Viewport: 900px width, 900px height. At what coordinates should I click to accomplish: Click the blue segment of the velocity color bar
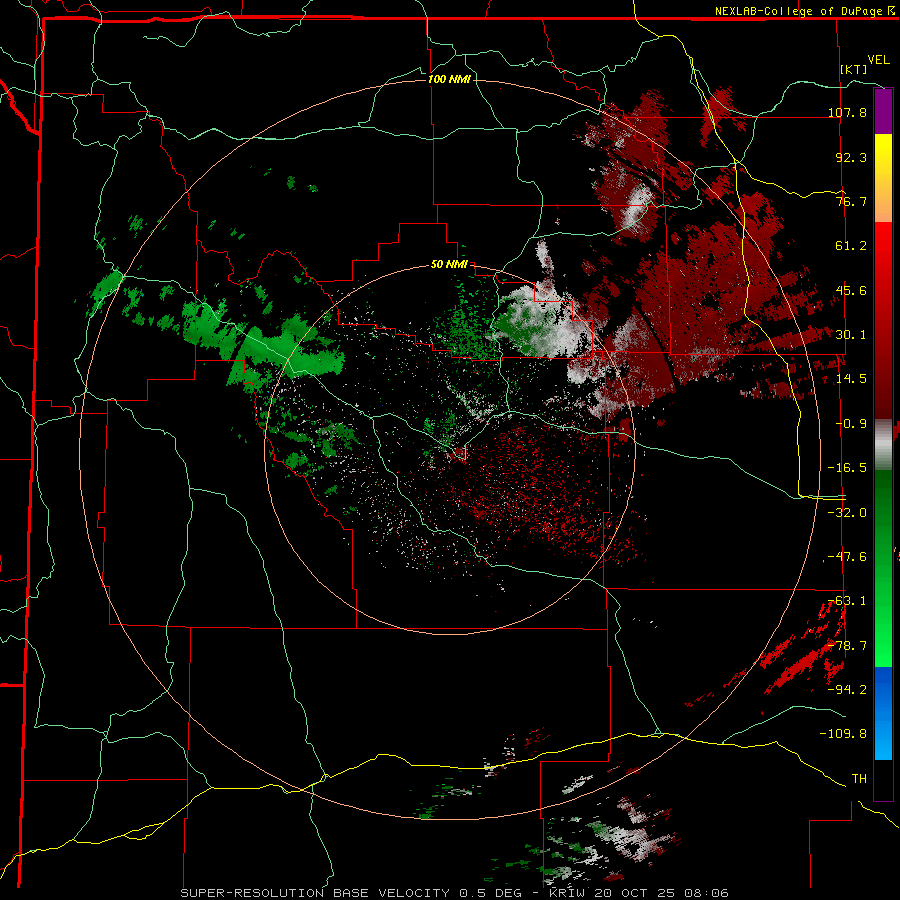click(x=883, y=713)
